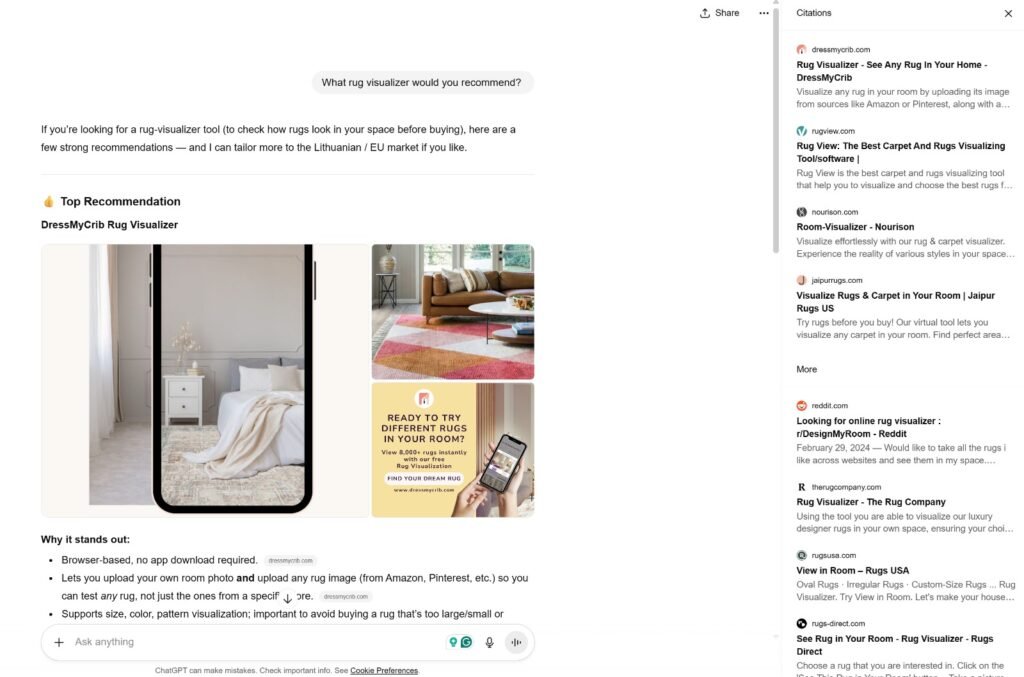
Task: Close the Citations panel
Action: [1008, 13]
